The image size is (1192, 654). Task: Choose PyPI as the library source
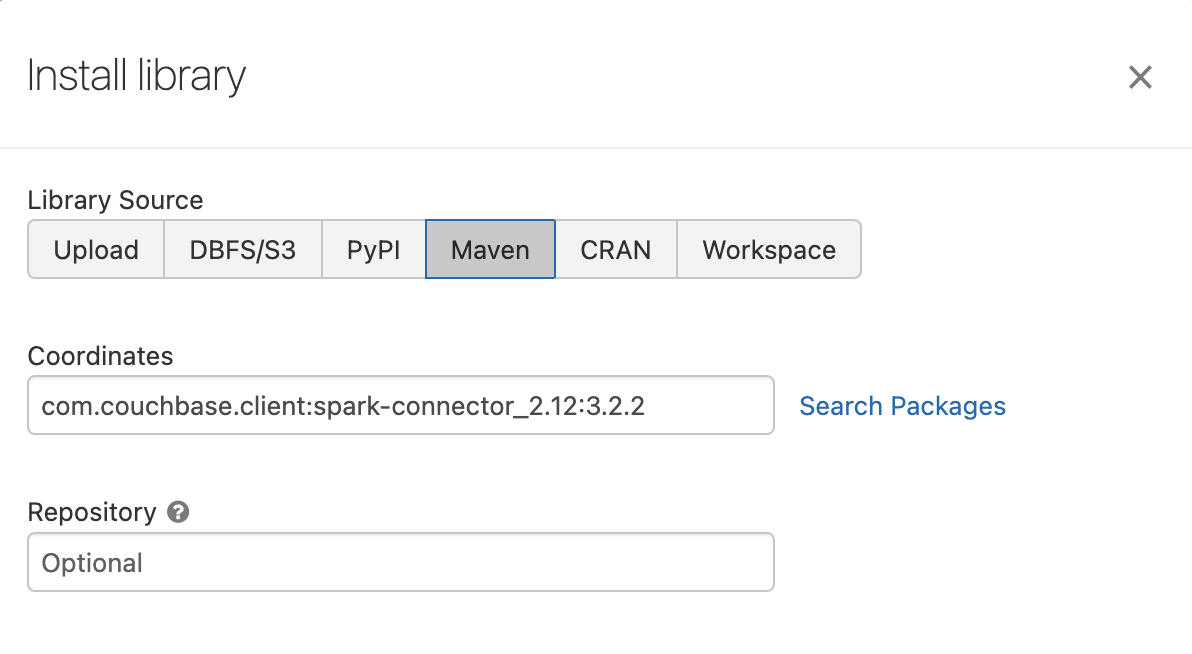(x=372, y=249)
